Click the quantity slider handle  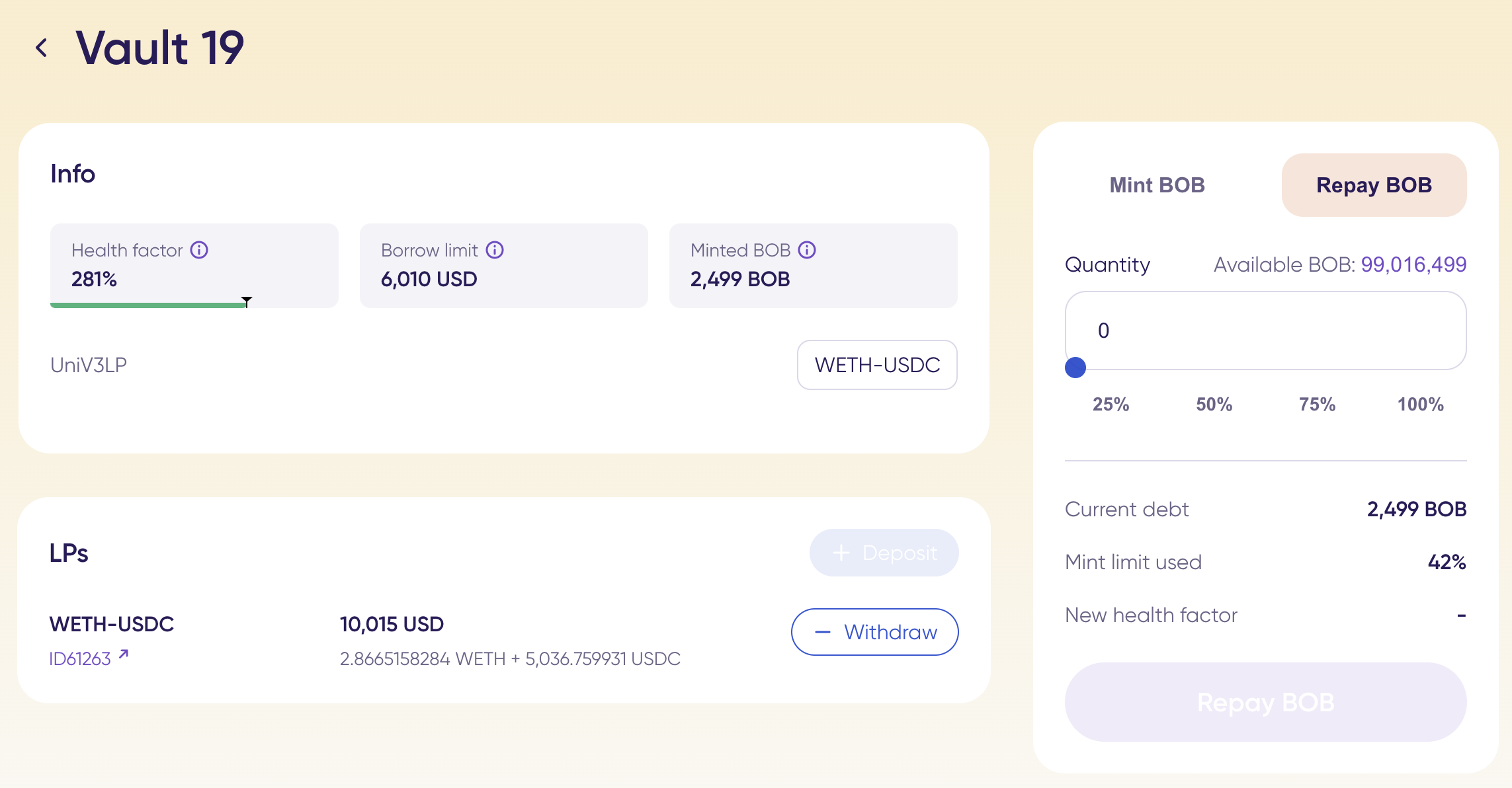click(1075, 368)
